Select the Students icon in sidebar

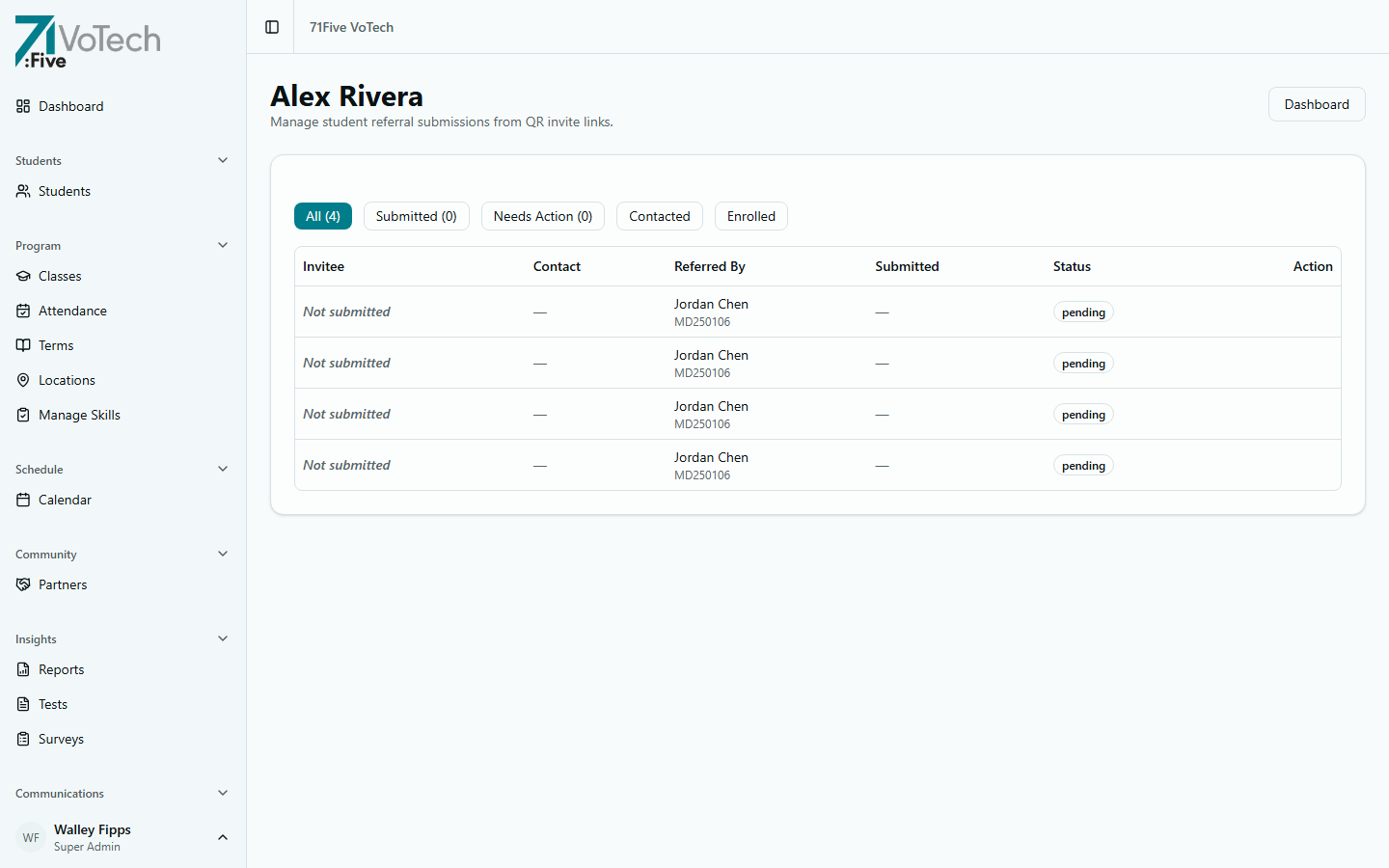point(23,191)
